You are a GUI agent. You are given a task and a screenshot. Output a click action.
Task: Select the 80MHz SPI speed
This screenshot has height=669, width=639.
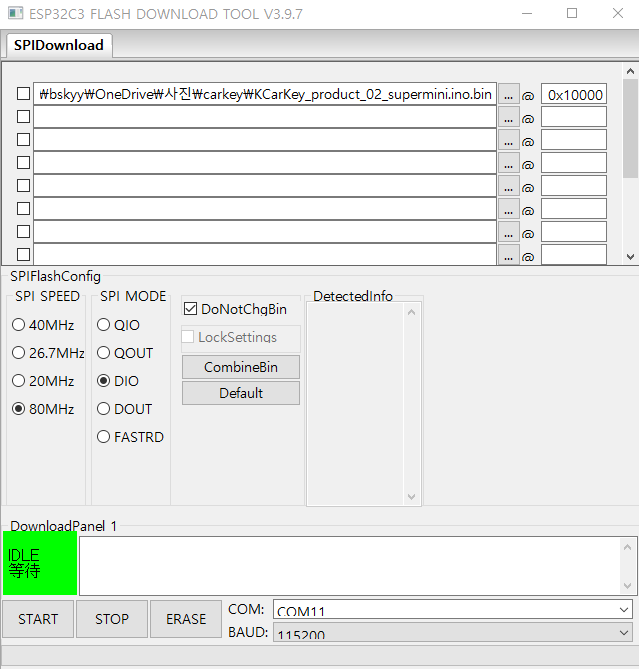pyautogui.click(x=43, y=409)
